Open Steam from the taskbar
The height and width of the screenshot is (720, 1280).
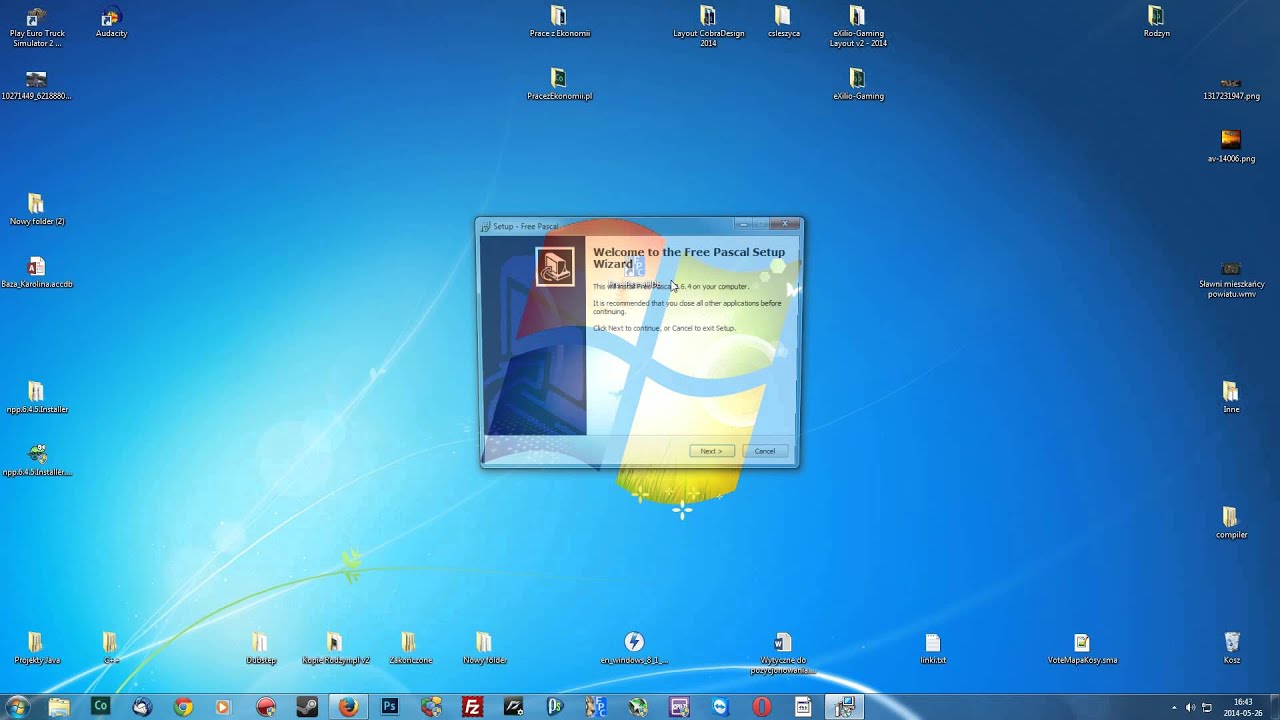coord(307,707)
